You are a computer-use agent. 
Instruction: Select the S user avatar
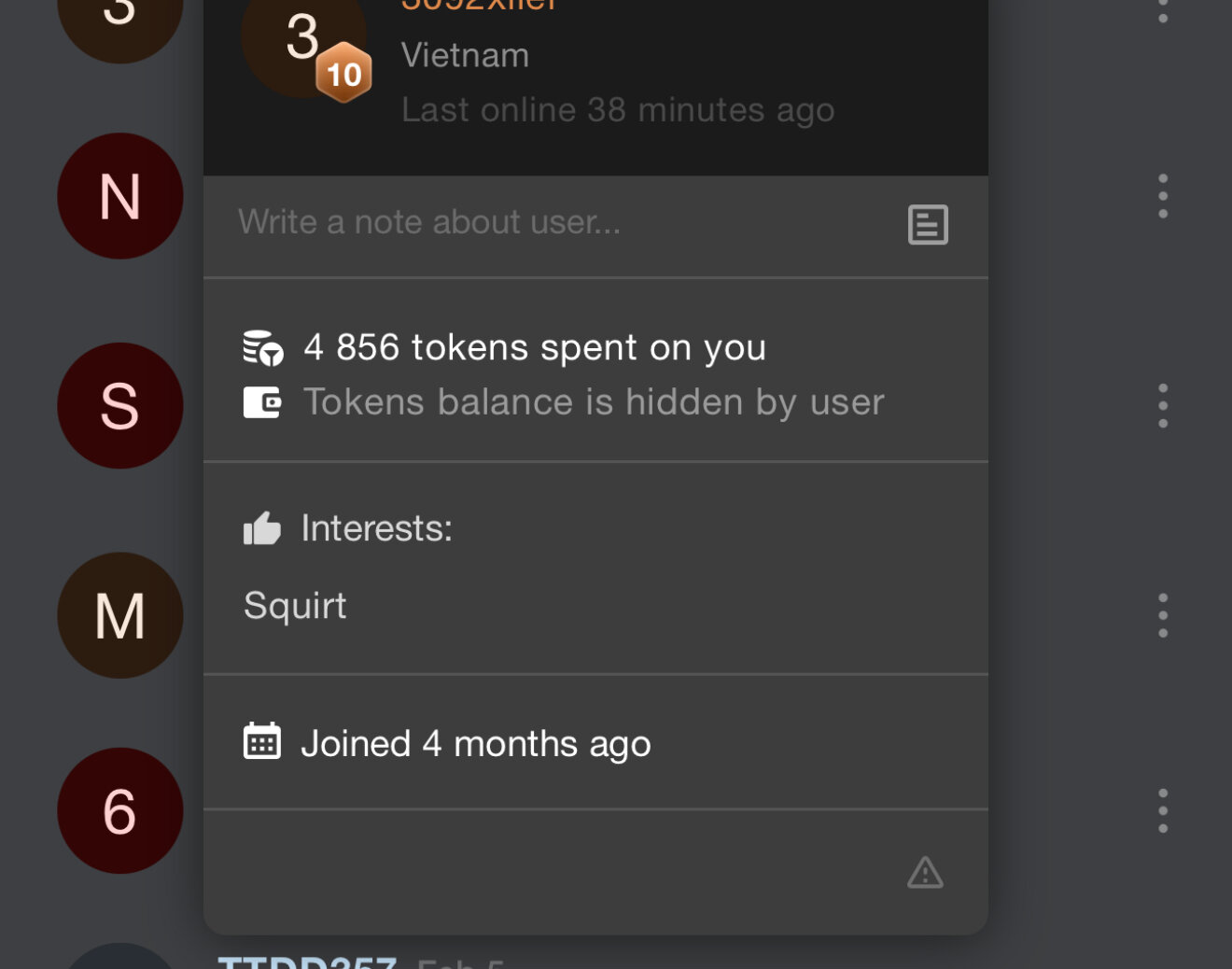(120, 406)
